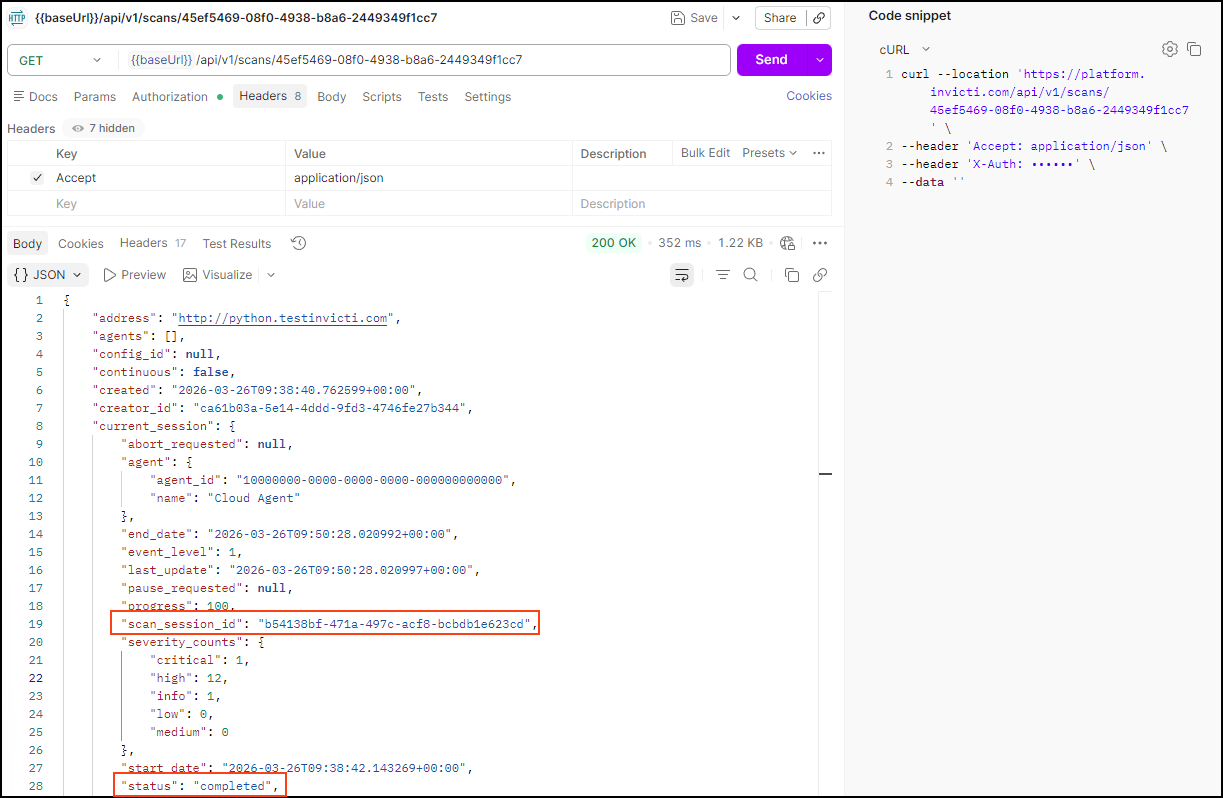
Task: Open the JSON response format dropdown
Action: click(x=47, y=274)
